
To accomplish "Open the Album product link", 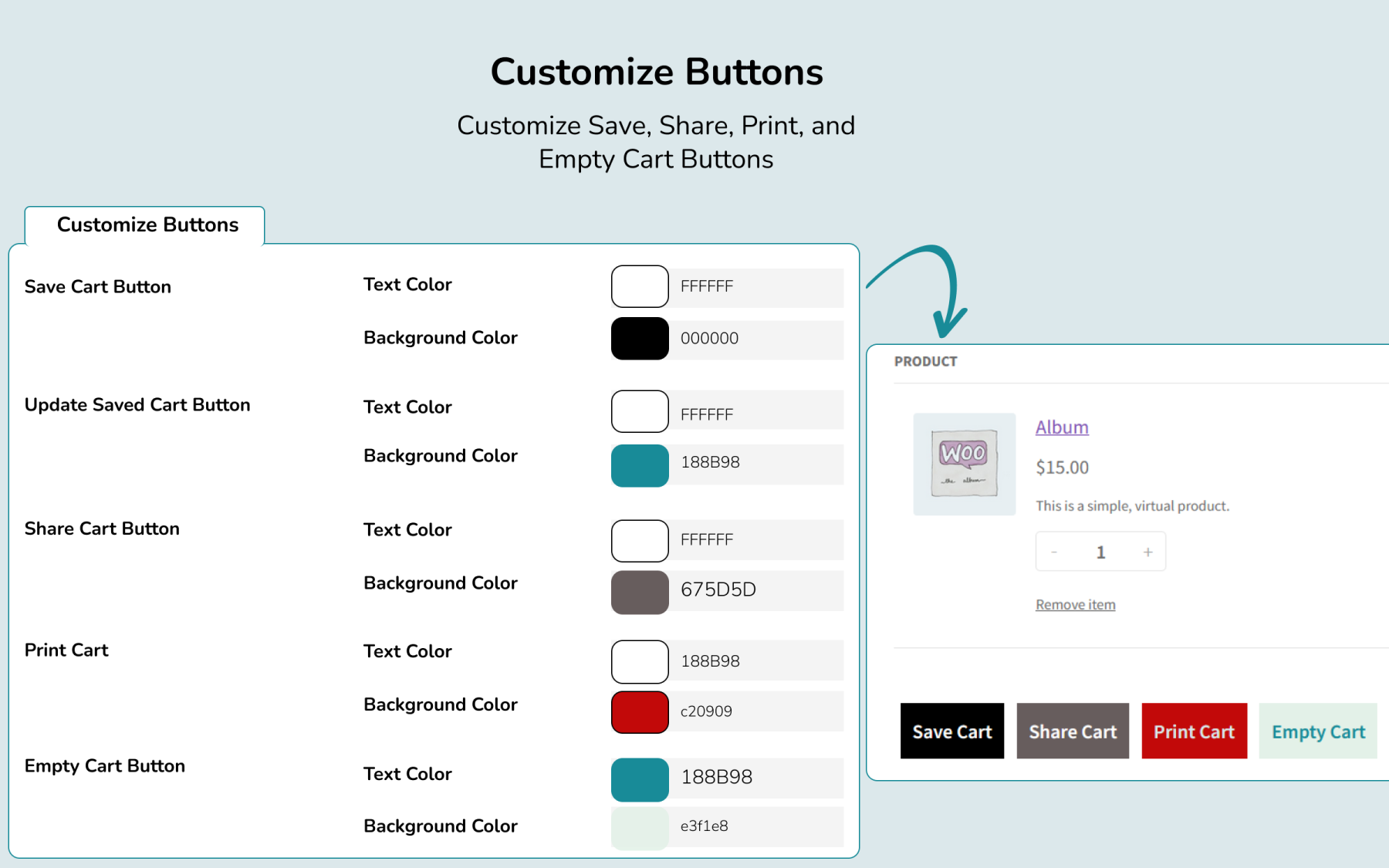I will [1062, 427].
